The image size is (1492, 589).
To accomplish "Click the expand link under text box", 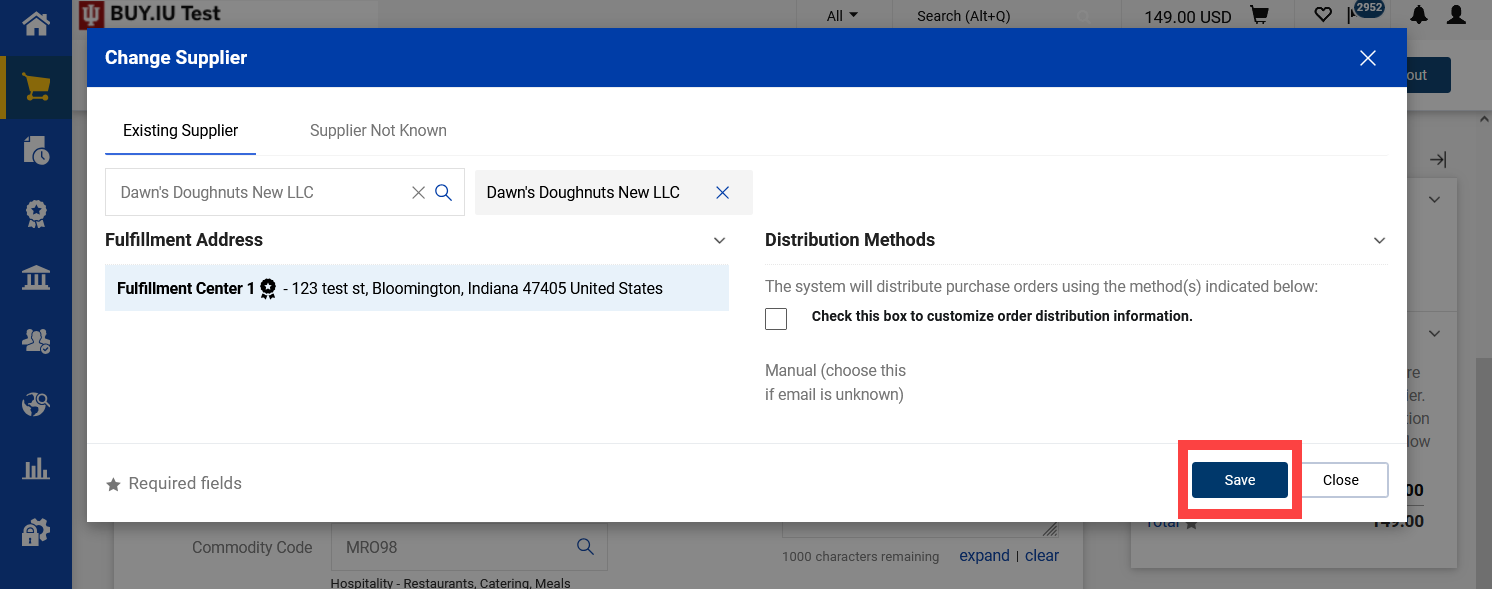I will pos(984,556).
